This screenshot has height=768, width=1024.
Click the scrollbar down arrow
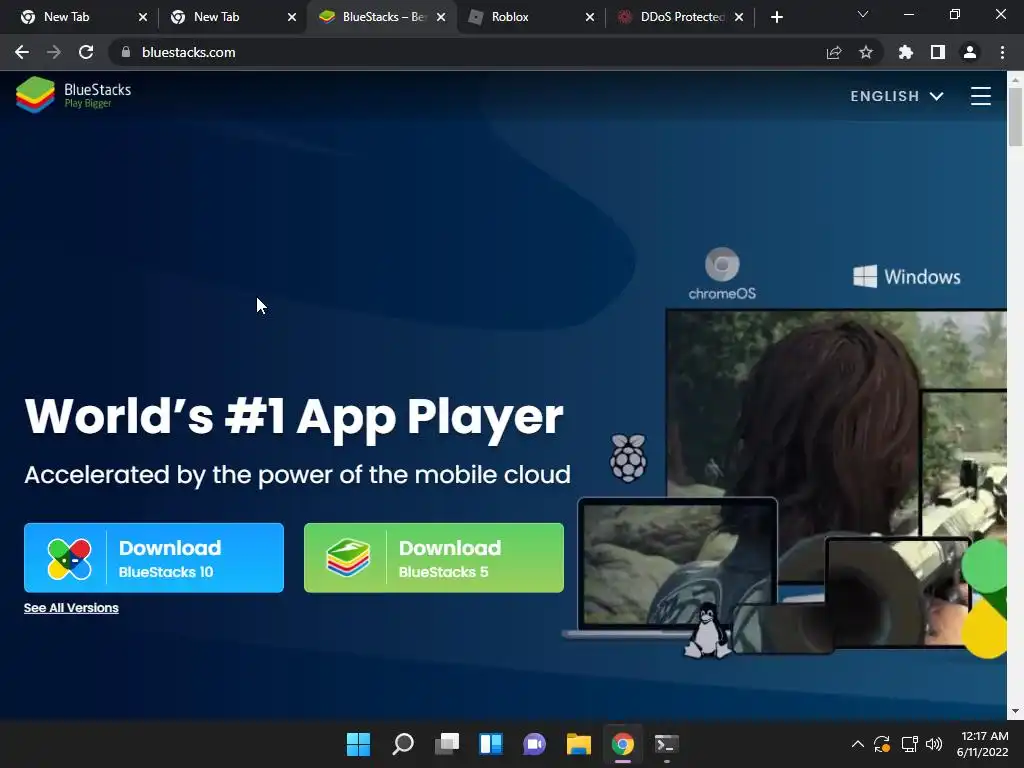tap(1015, 711)
